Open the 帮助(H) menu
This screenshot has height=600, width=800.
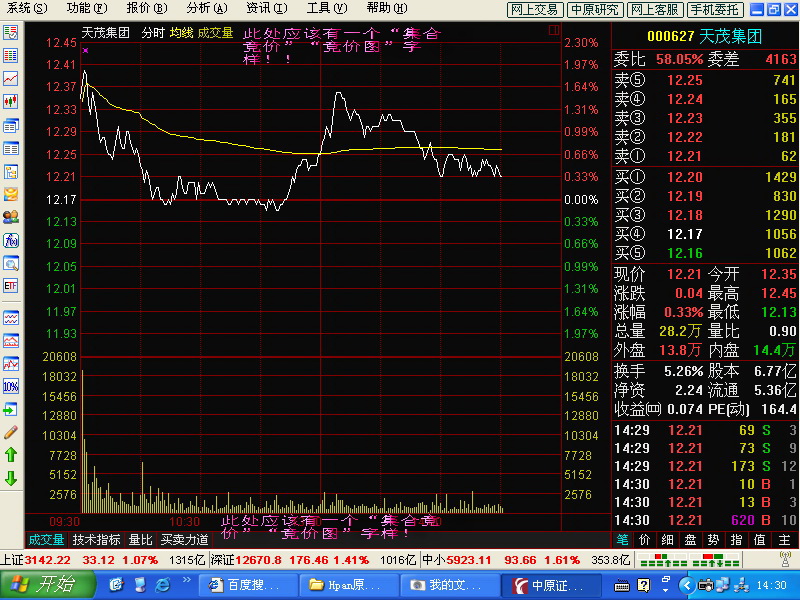tap(387, 8)
